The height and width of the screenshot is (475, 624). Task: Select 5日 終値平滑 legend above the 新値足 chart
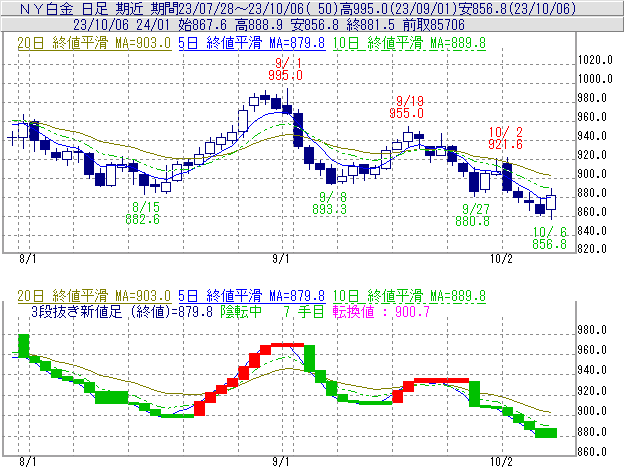(x=252, y=296)
